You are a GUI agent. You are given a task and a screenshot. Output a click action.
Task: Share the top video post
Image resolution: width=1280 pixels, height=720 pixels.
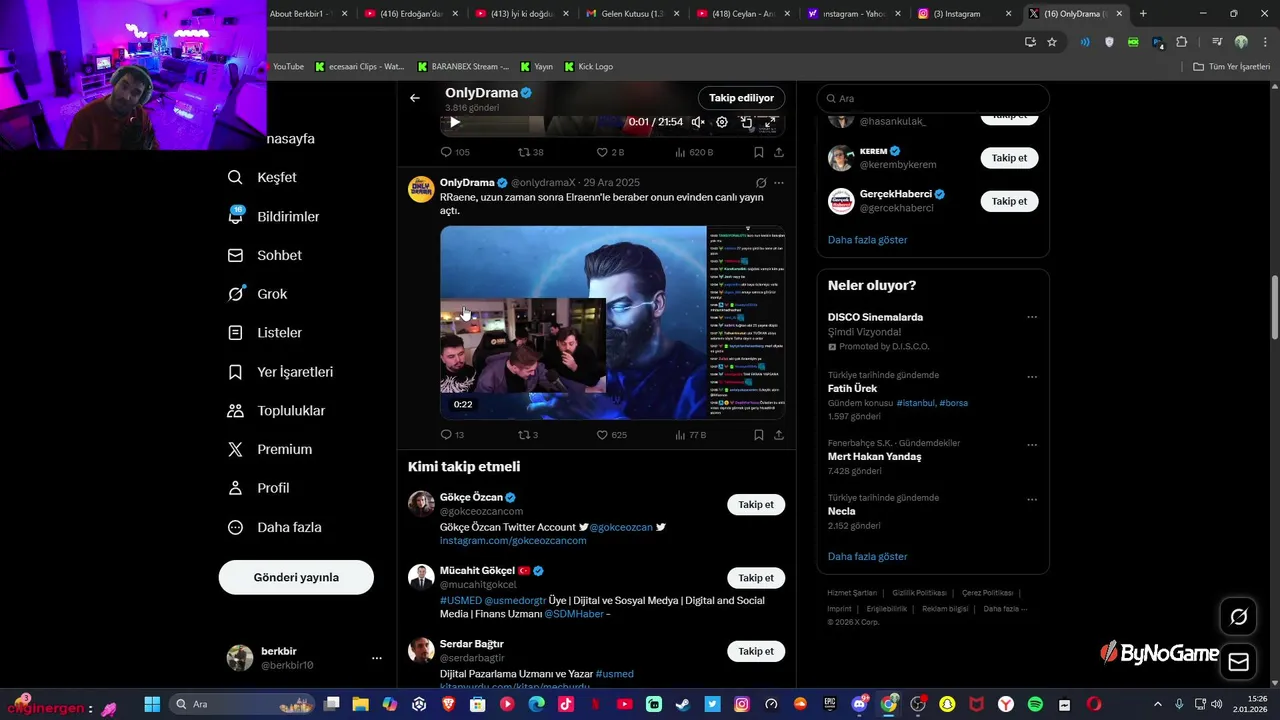pos(779,152)
